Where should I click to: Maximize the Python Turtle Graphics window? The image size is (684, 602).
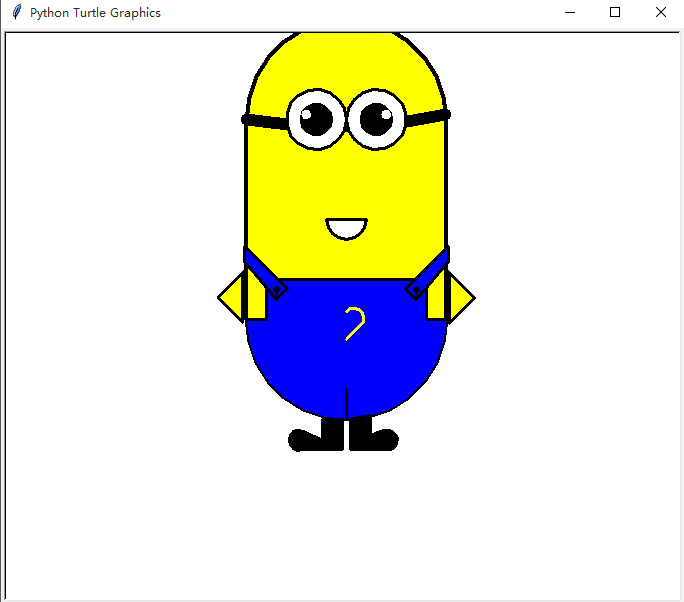coord(615,12)
